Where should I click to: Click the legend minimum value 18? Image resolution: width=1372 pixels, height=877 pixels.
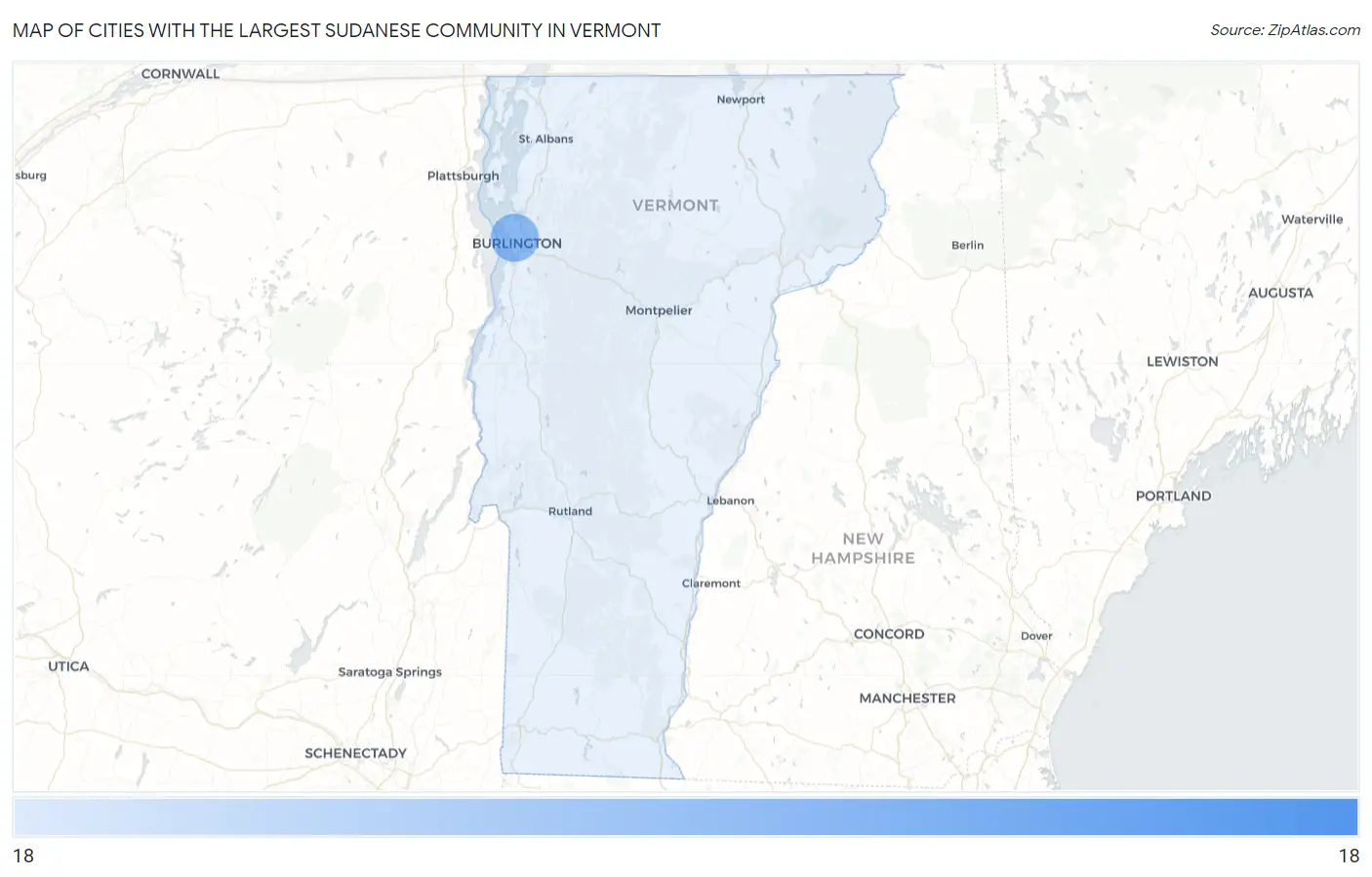tap(23, 856)
